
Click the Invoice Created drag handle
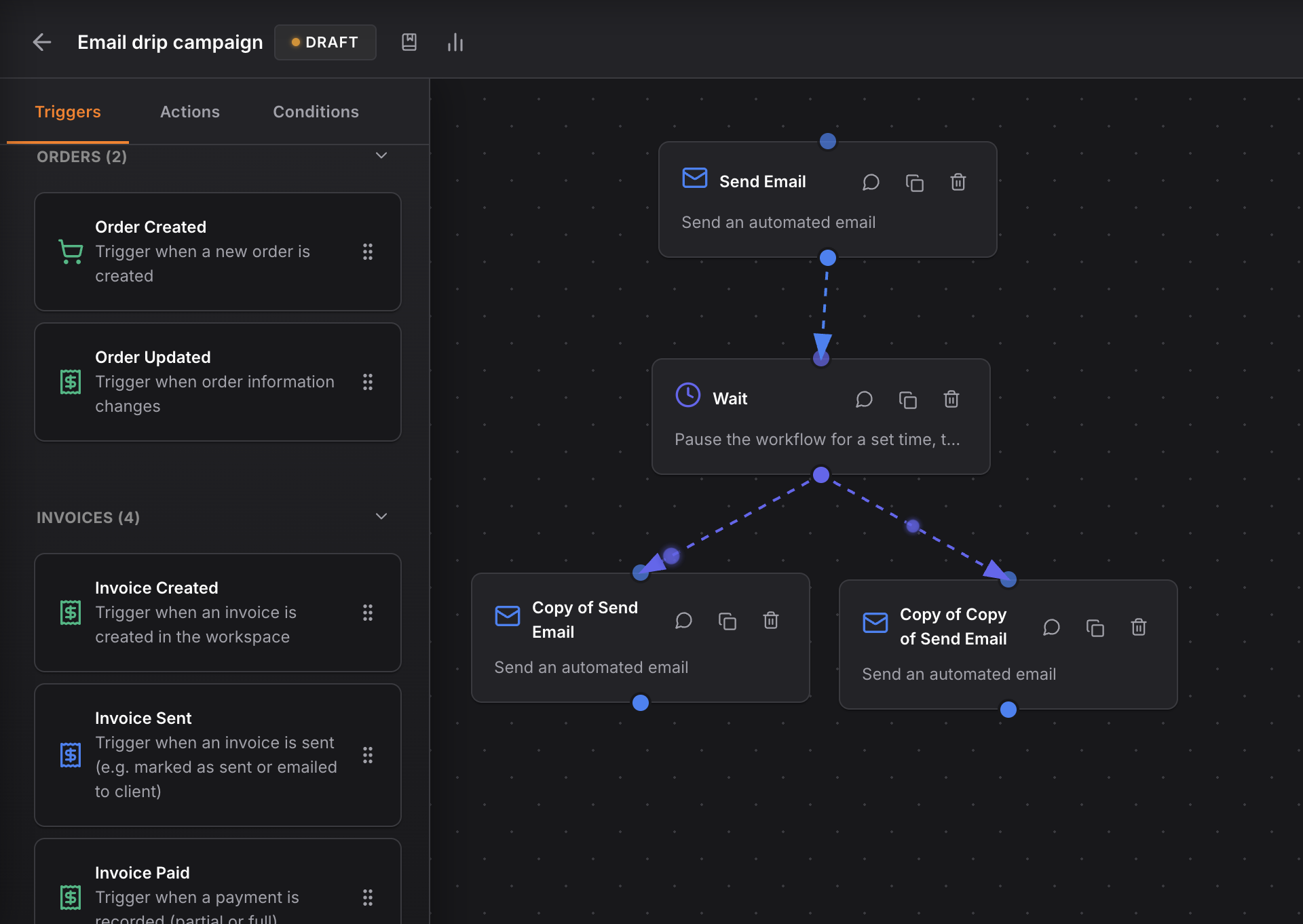pos(368,613)
